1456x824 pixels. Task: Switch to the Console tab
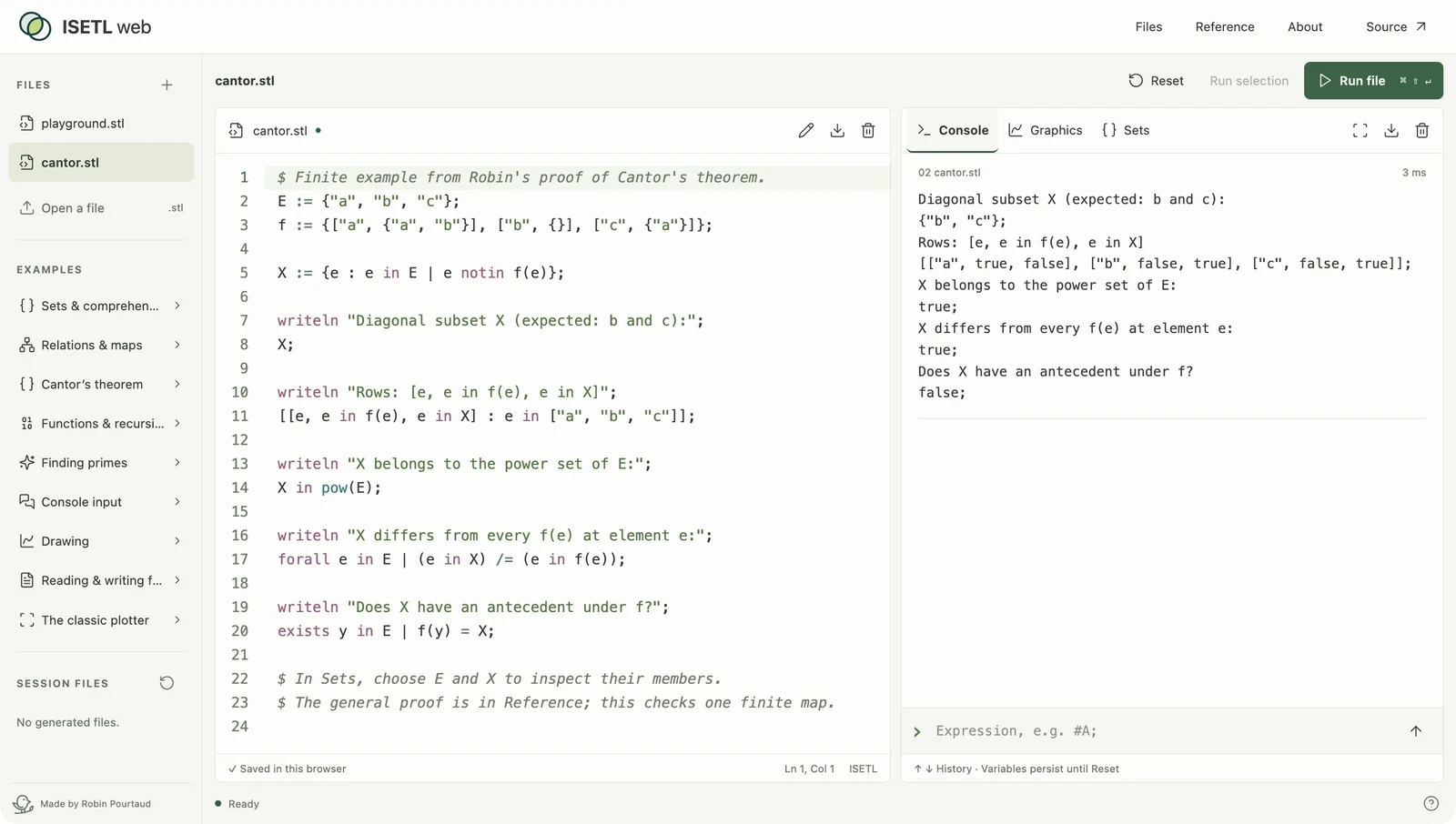click(953, 130)
